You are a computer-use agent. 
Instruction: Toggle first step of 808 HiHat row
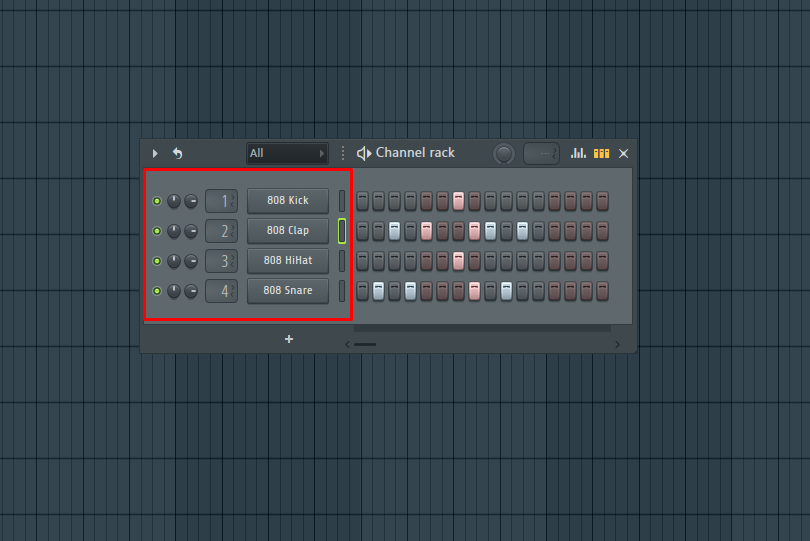363,261
